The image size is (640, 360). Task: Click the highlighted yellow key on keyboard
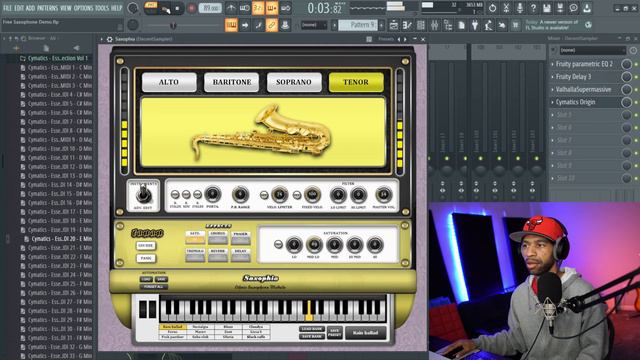(x=309, y=310)
